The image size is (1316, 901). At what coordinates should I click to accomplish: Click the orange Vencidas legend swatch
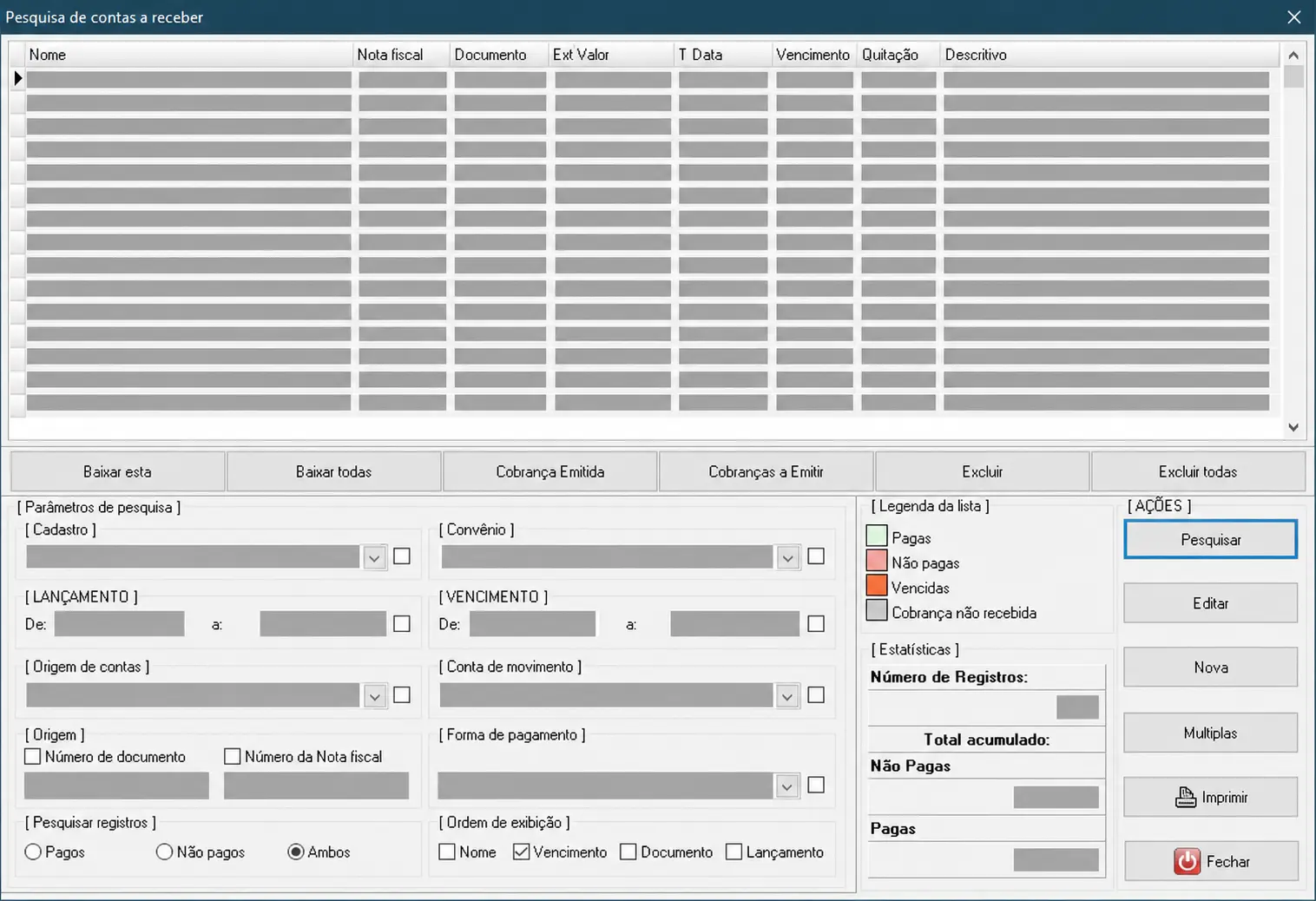point(877,586)
